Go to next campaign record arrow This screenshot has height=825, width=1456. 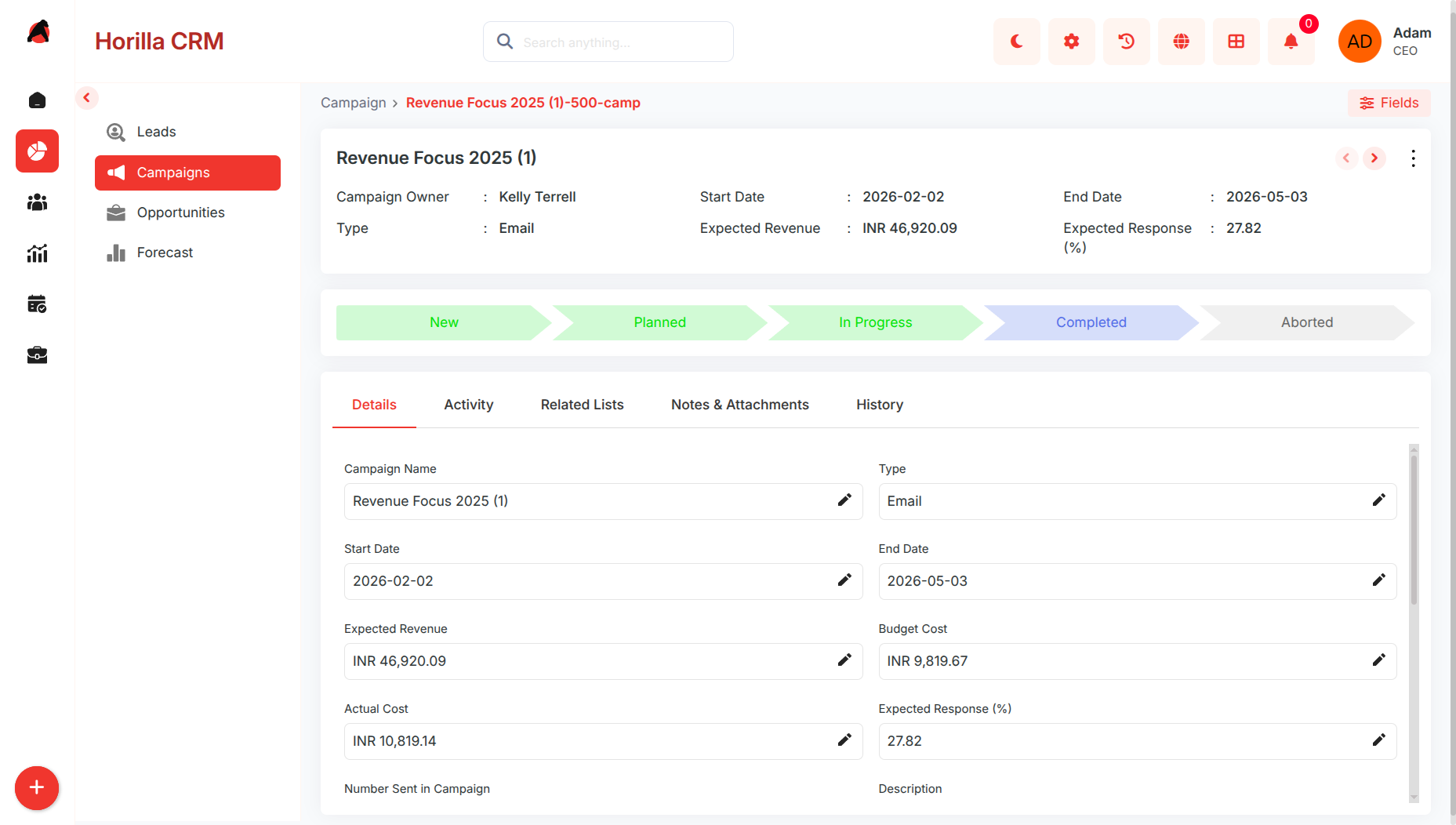1374,158
